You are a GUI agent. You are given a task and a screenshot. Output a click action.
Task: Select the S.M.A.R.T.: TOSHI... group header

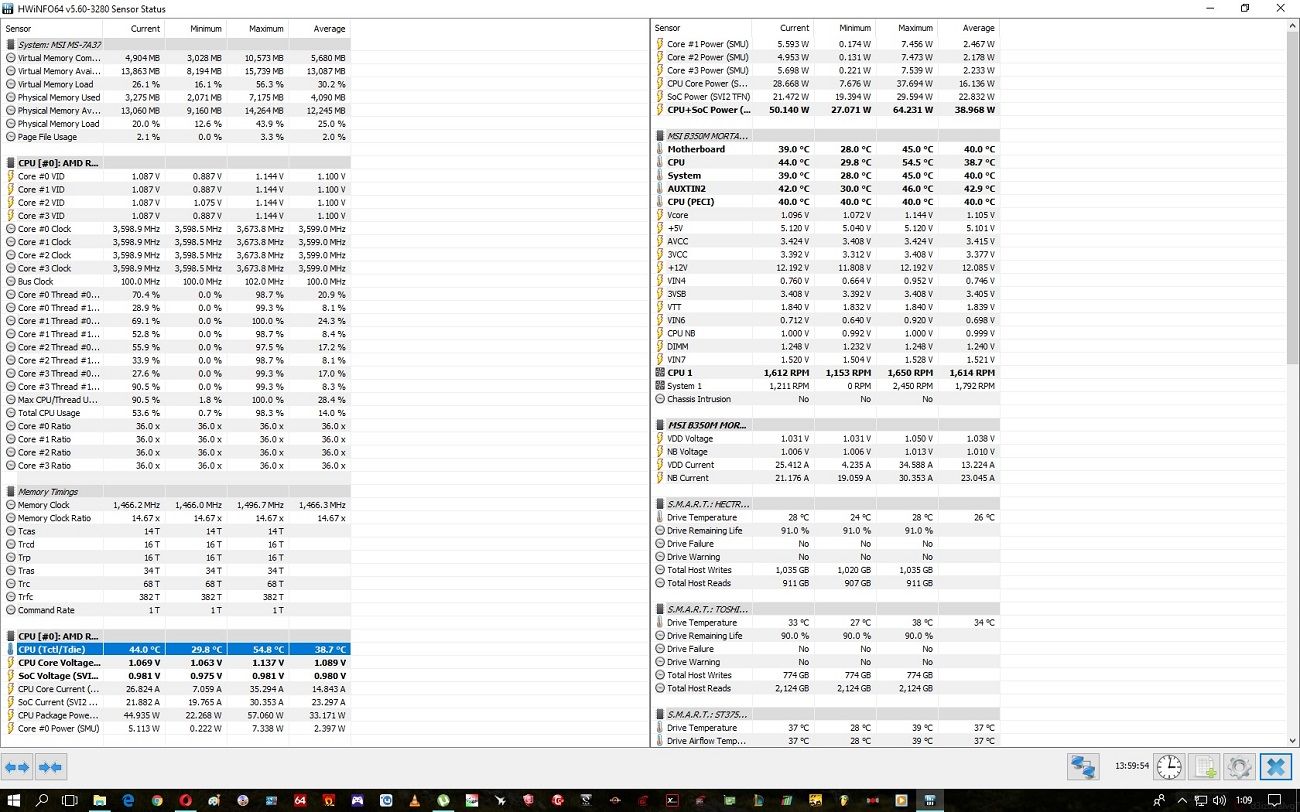tap(826, 610)
